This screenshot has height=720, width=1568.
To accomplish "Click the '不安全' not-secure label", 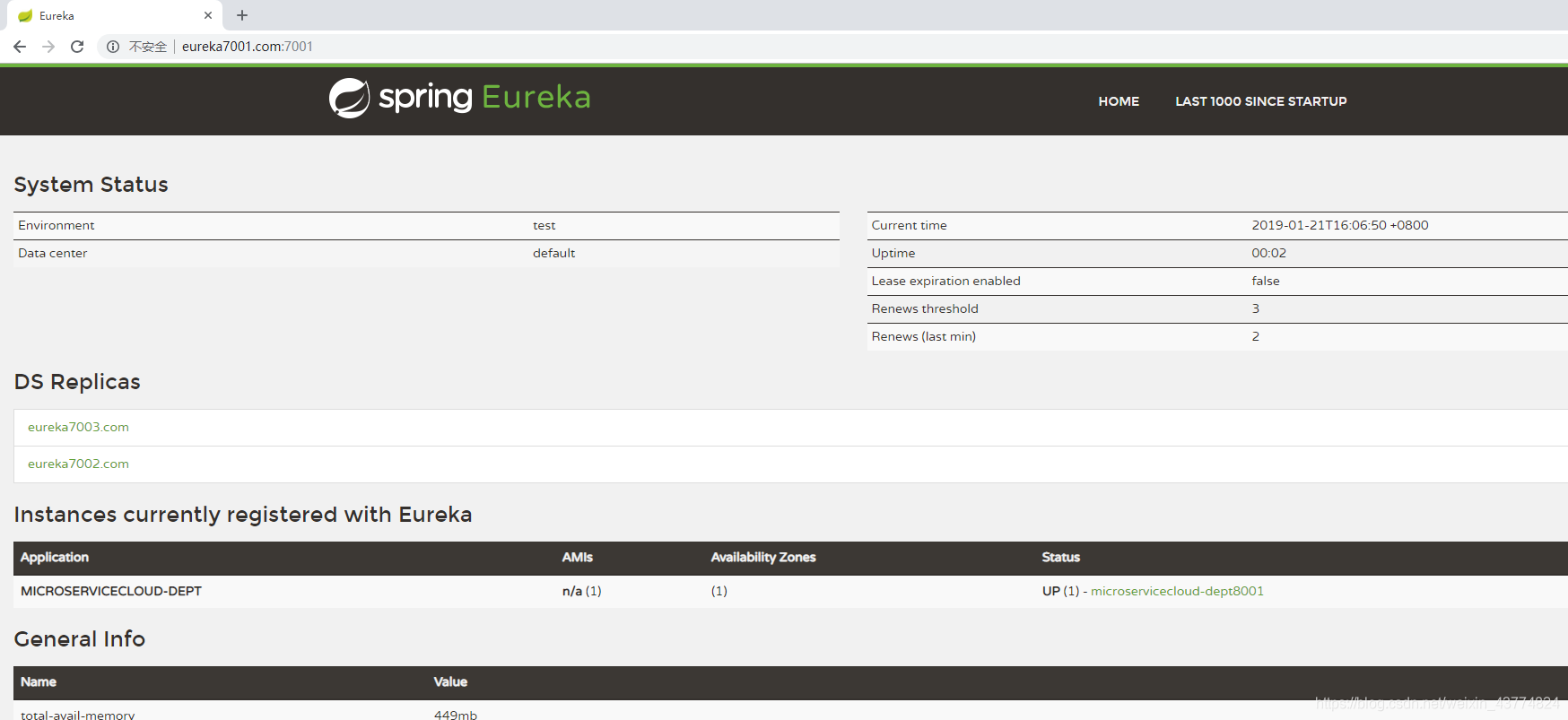I will [x=148, y=47].
